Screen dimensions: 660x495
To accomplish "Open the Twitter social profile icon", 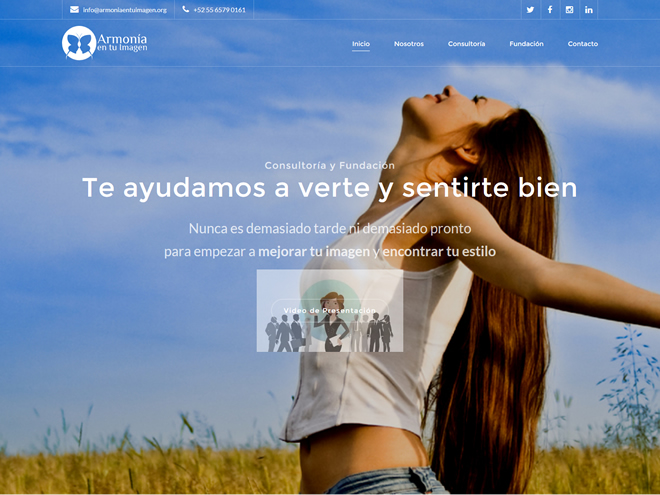I will tap(530, 10).
